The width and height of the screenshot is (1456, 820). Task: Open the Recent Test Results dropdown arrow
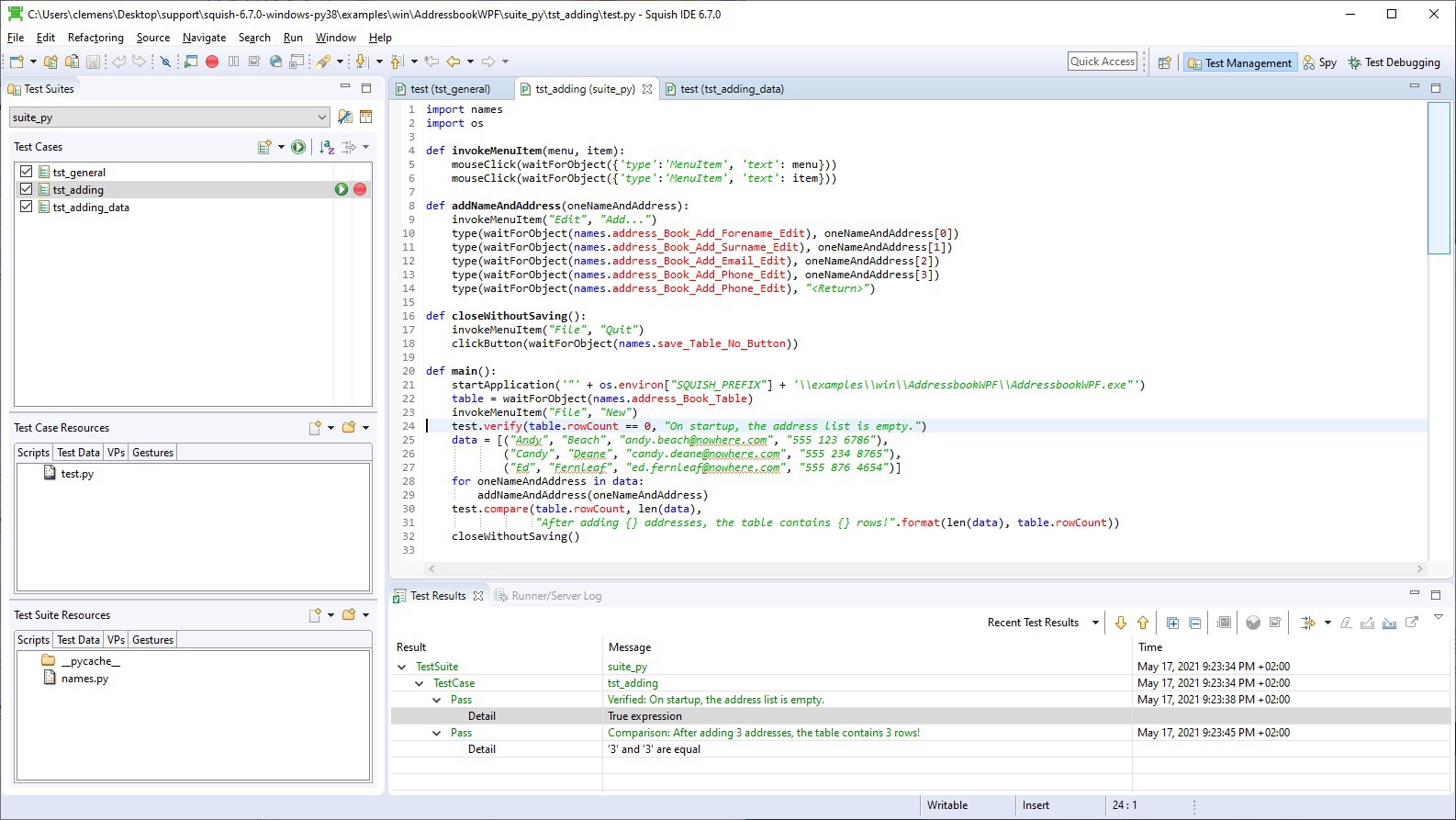click(1095, 623)
